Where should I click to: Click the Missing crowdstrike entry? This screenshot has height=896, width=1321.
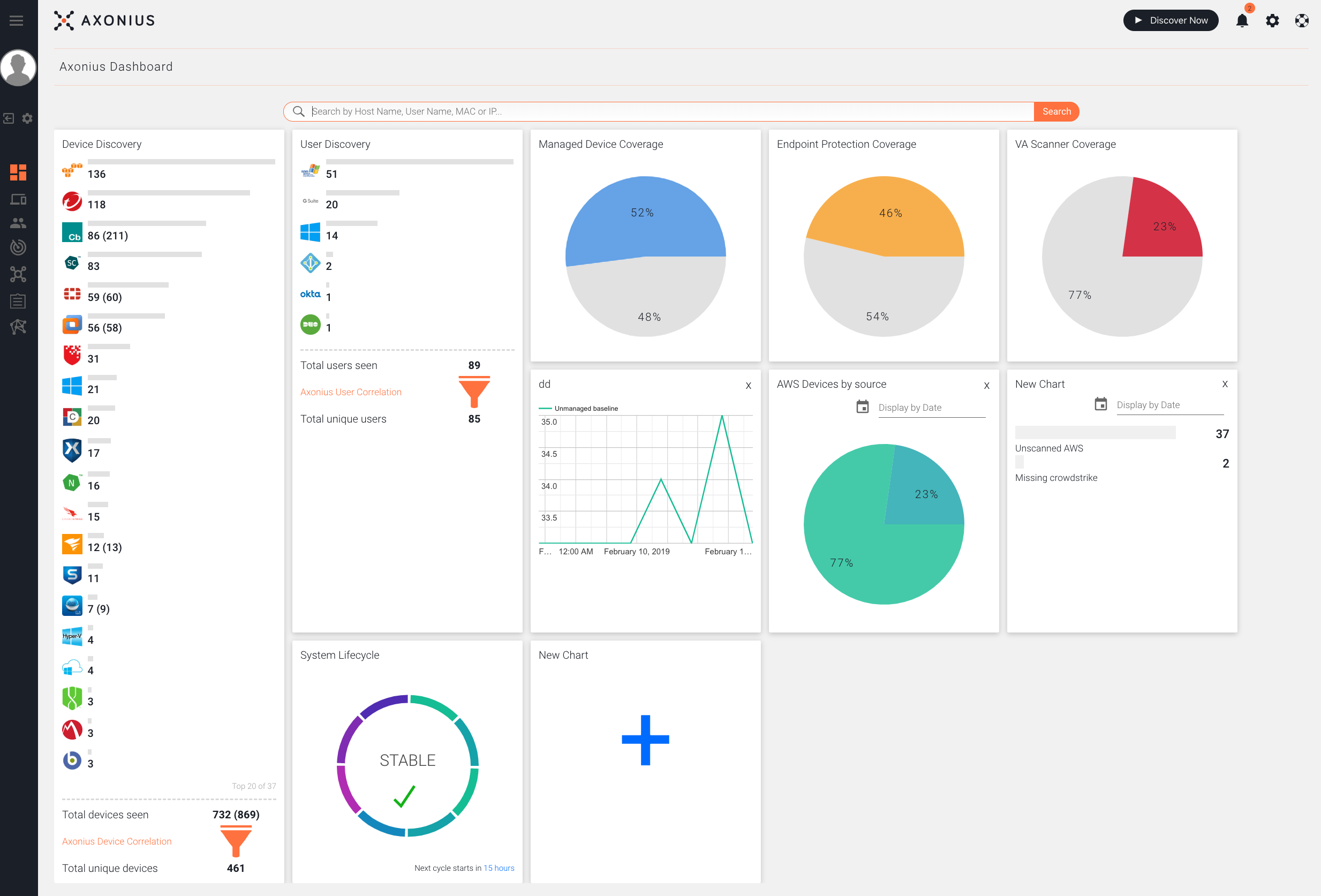coord(1056,478)
